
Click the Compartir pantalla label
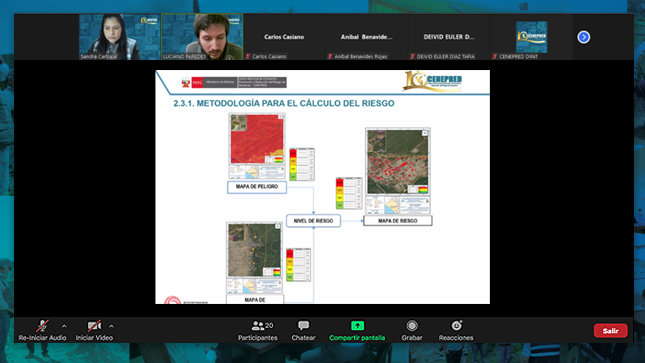pos(357,338)
